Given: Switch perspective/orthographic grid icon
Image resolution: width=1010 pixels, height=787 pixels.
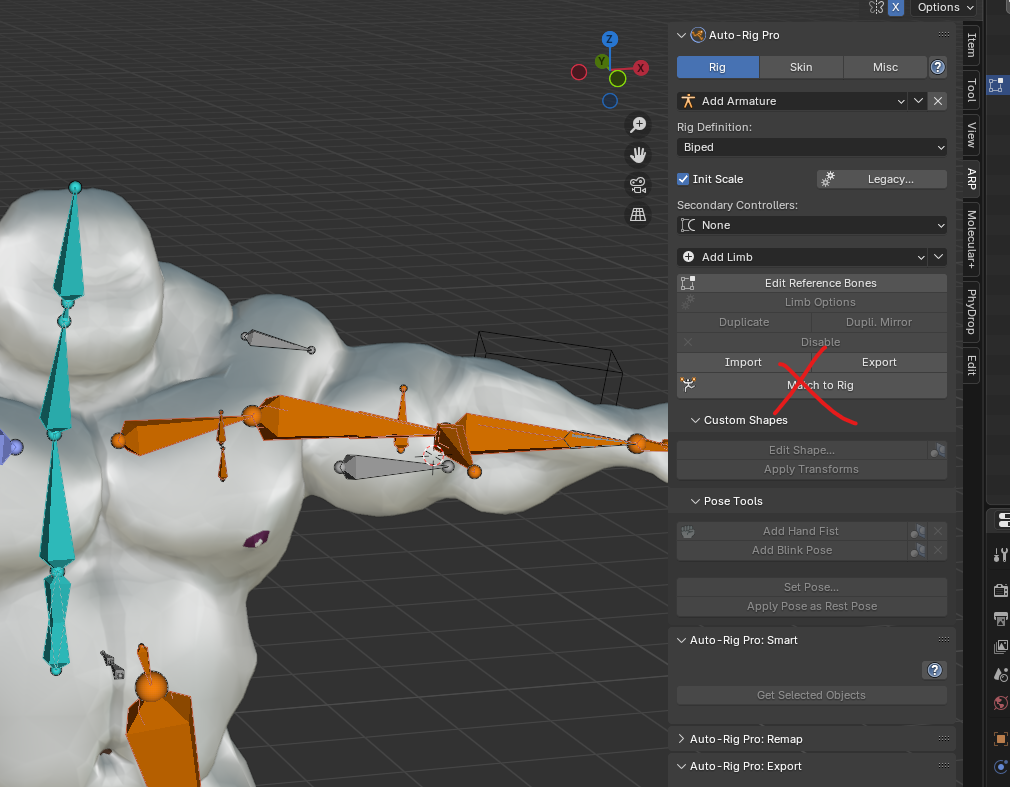Looking at the screenshot, I should tap(638, 215).
